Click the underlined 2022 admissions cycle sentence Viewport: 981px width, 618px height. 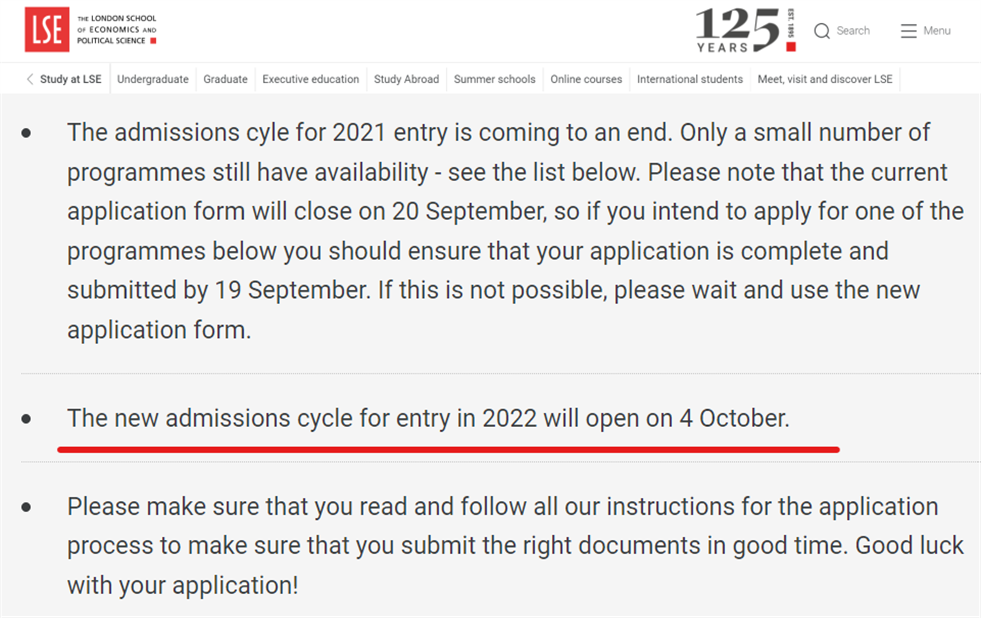coord(429,418)
